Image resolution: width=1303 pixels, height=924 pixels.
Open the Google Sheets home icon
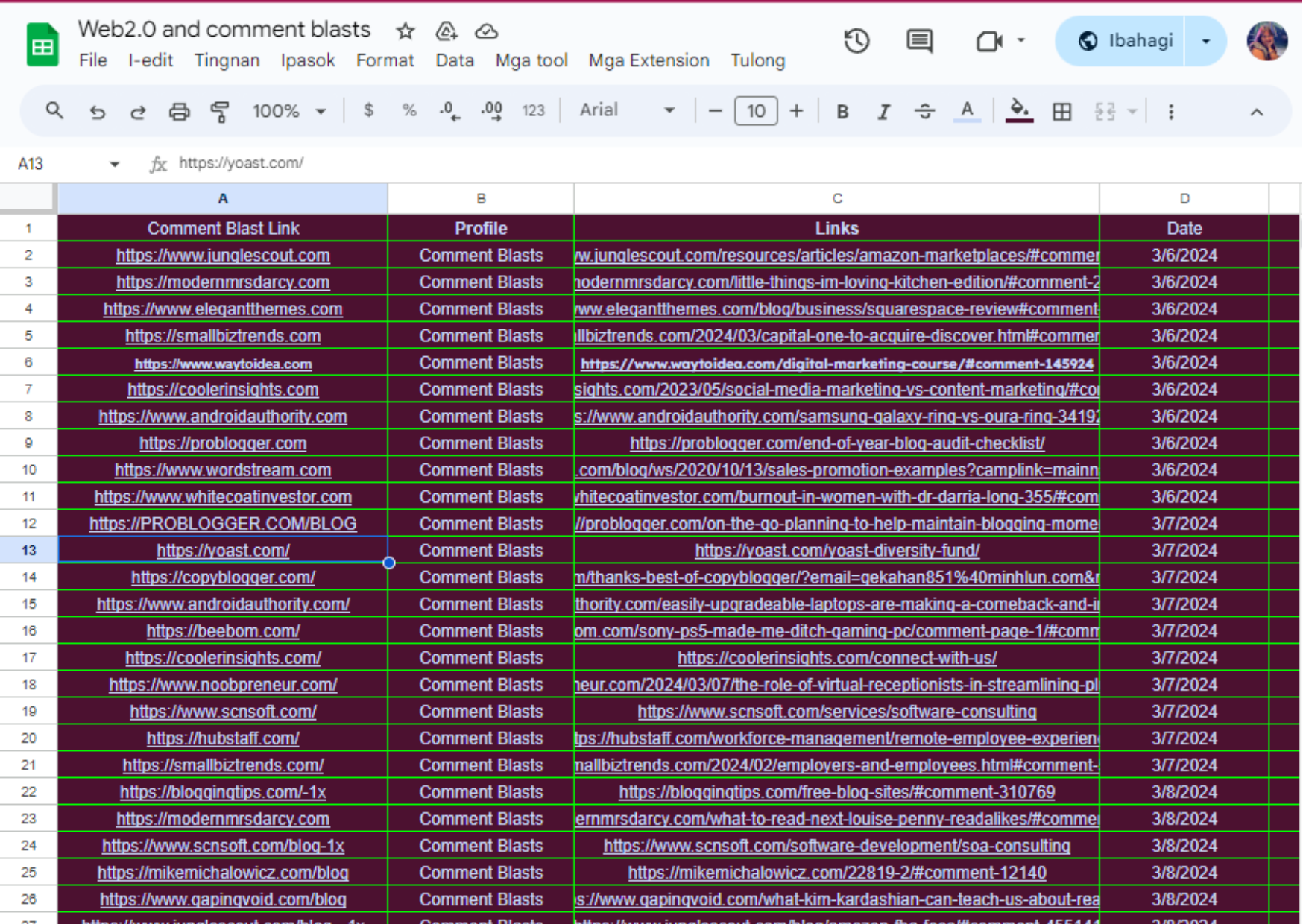pos(42,45)
